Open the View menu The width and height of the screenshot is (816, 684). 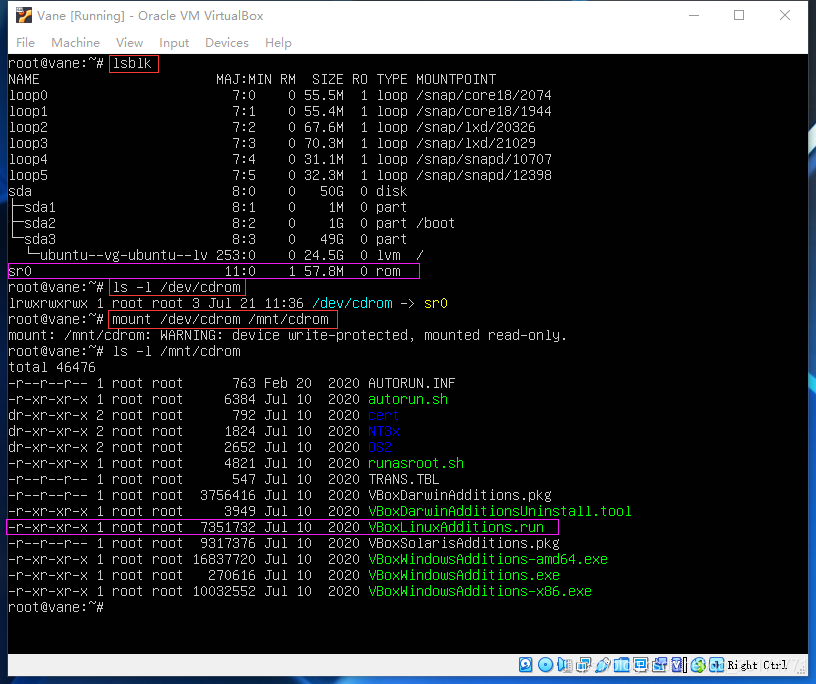pyautogui.click(x=129, y=43)
